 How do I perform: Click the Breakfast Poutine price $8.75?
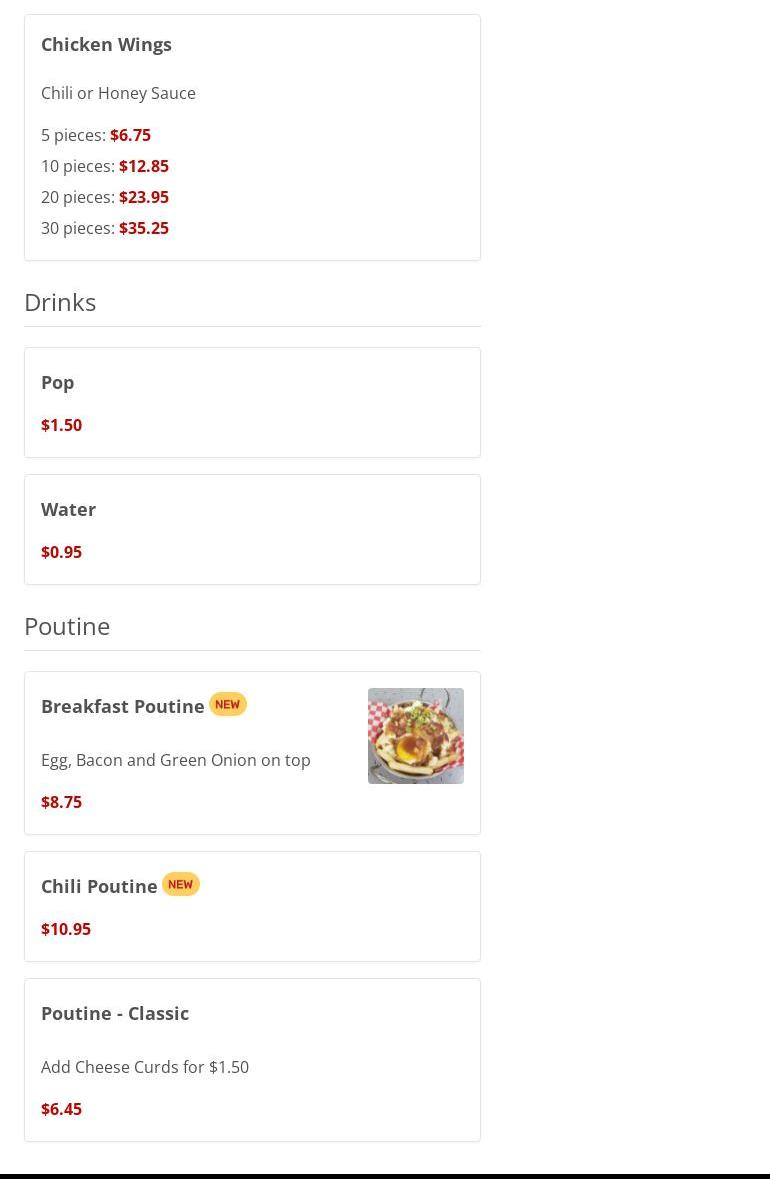point(61,802)
